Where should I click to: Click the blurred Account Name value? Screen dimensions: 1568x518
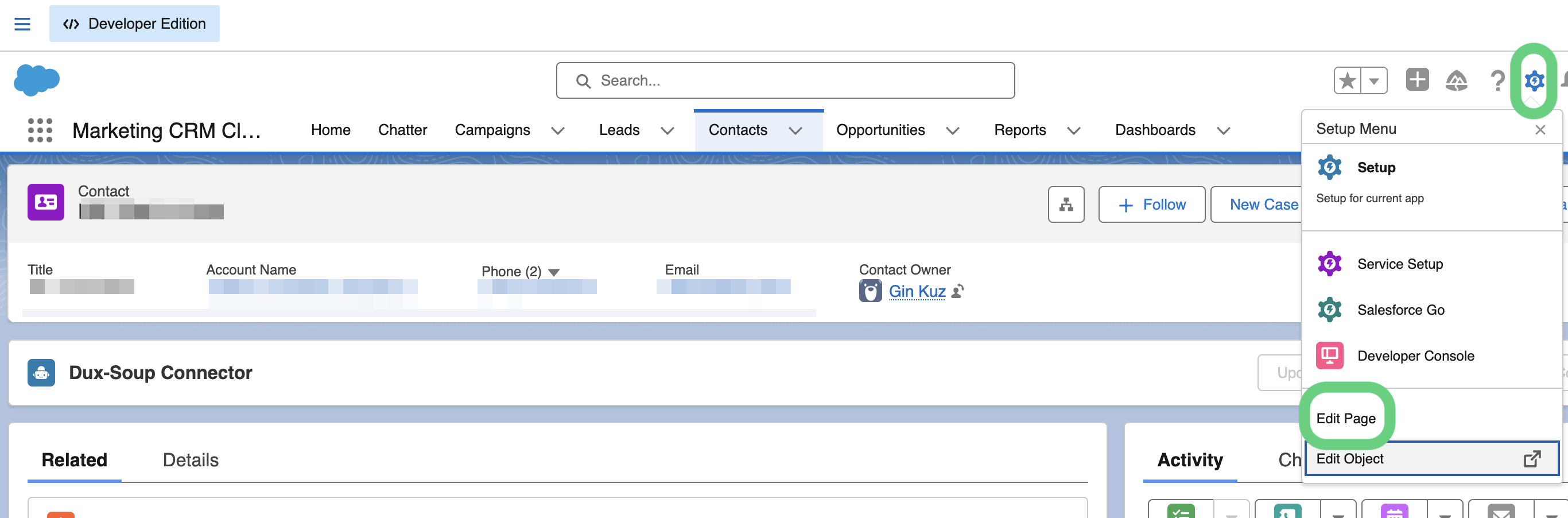click(x=312, y=287)
